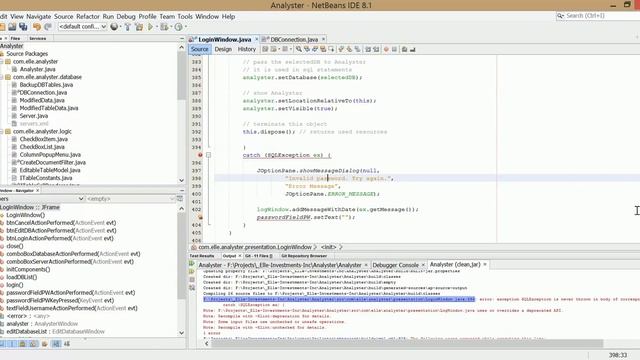Viewport: 640px width, 360px height.
Task: Click the Debug Project toolbar icon
Action: point(164,27)
